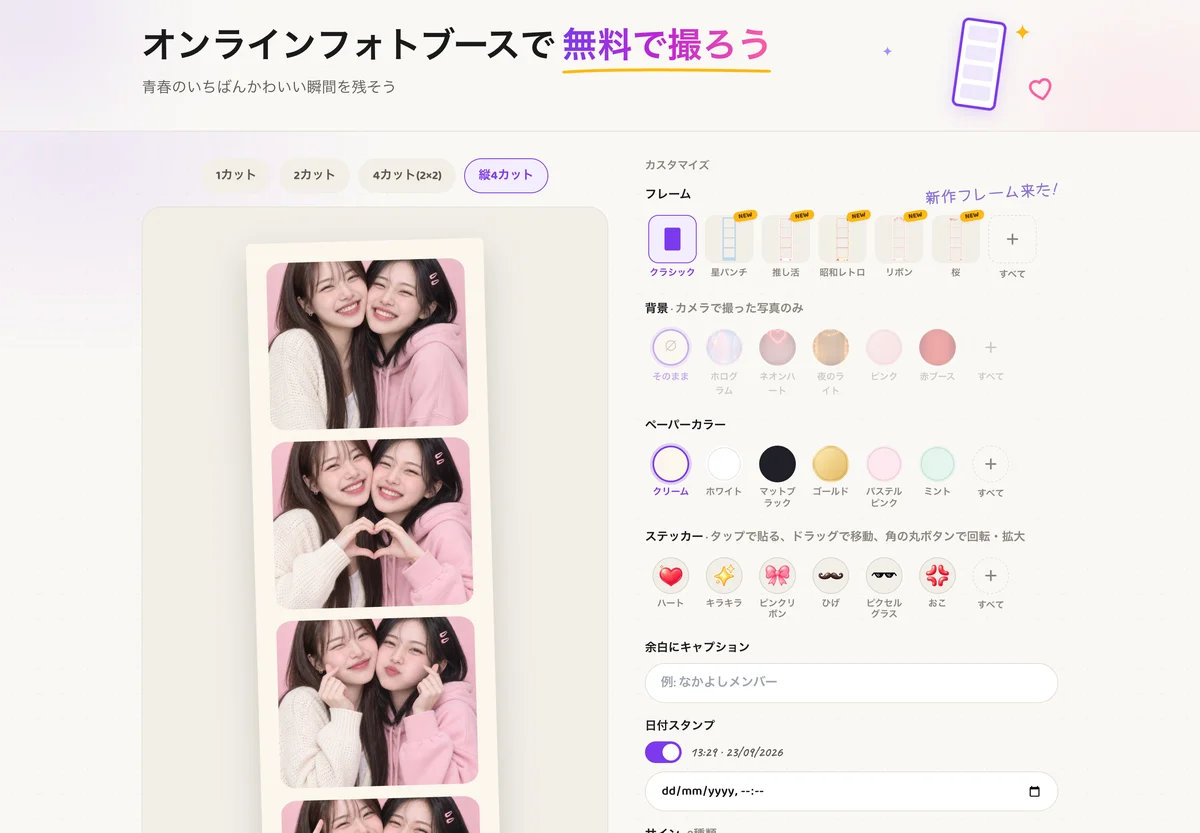Focus the 余白にキャプション text field
Screen dimensions: 1200x833
[851, 683]
